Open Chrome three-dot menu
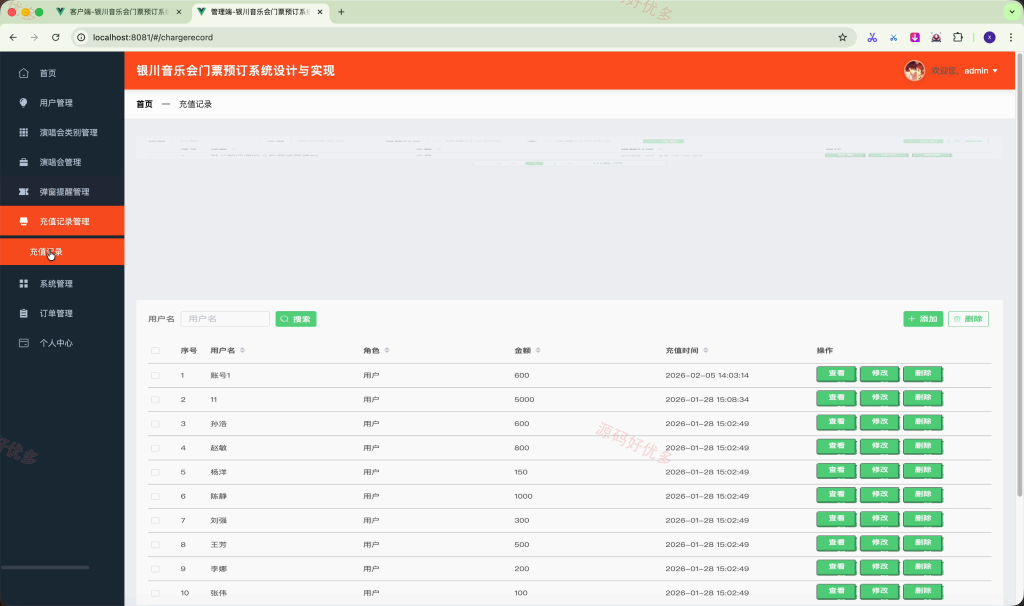The image size is (1024, 606). [1011, 37]
